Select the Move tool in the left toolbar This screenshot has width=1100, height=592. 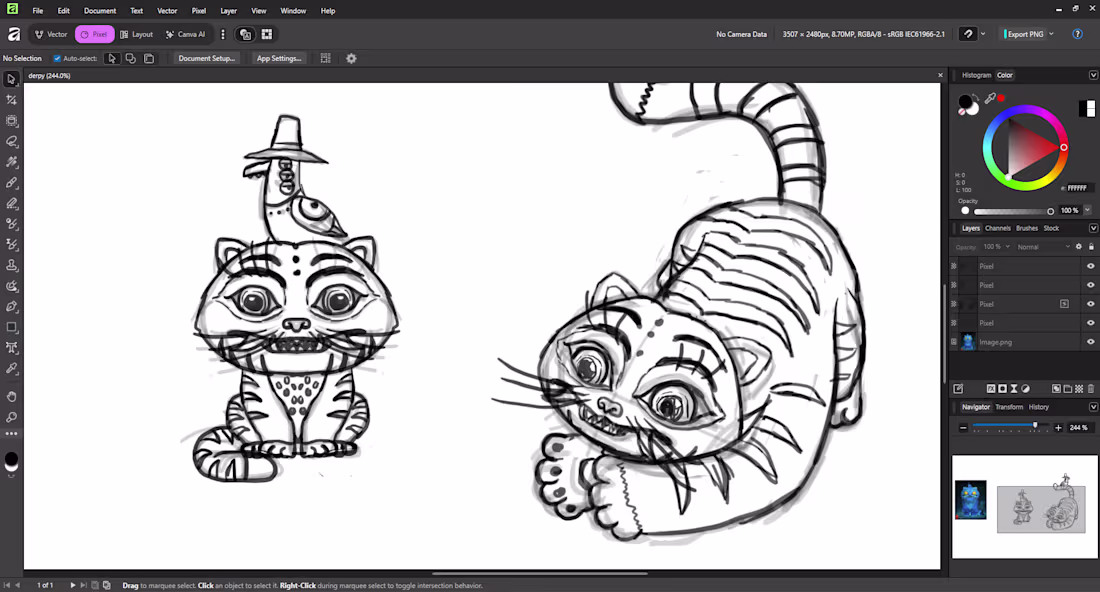(x=12, y=79)
